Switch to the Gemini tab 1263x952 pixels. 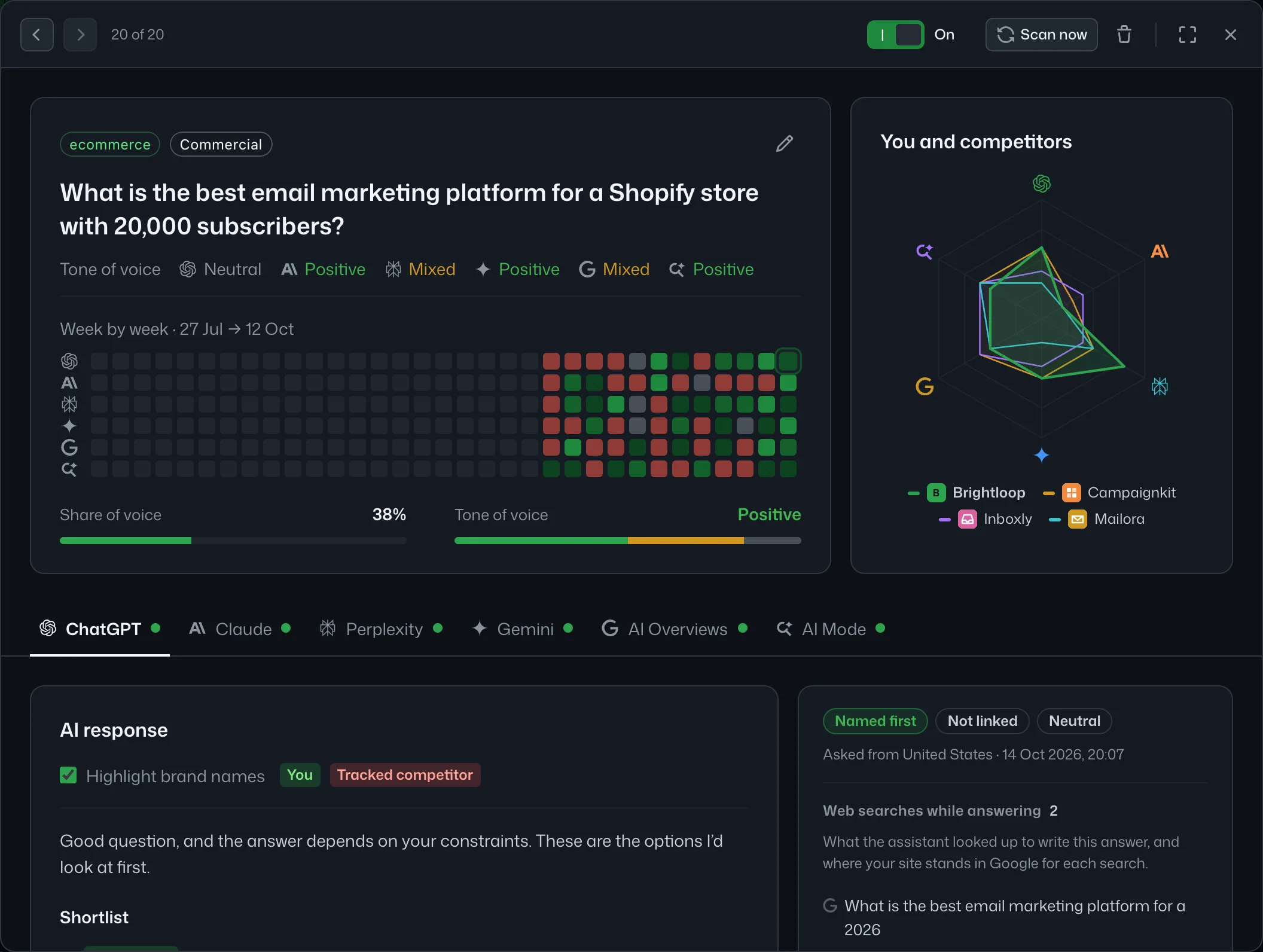[x=523, y=629]
